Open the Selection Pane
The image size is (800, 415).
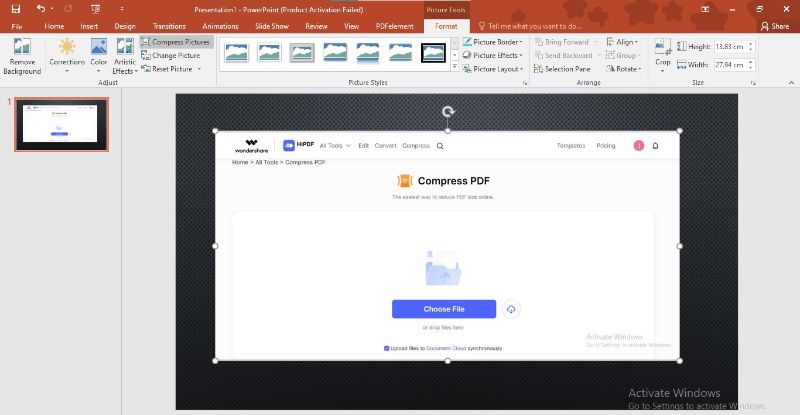562,68
